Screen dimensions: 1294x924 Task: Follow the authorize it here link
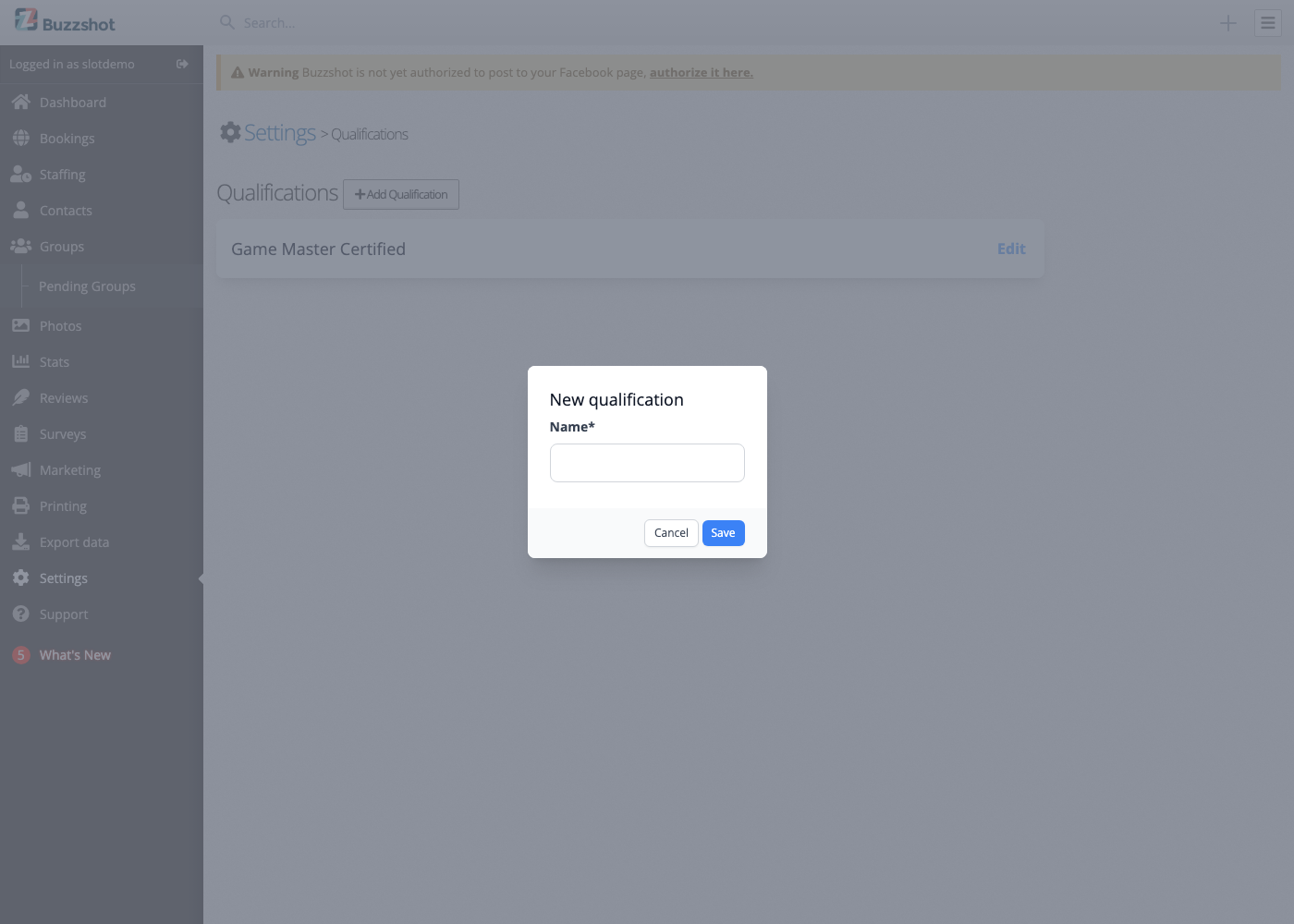tap(702, 72)
